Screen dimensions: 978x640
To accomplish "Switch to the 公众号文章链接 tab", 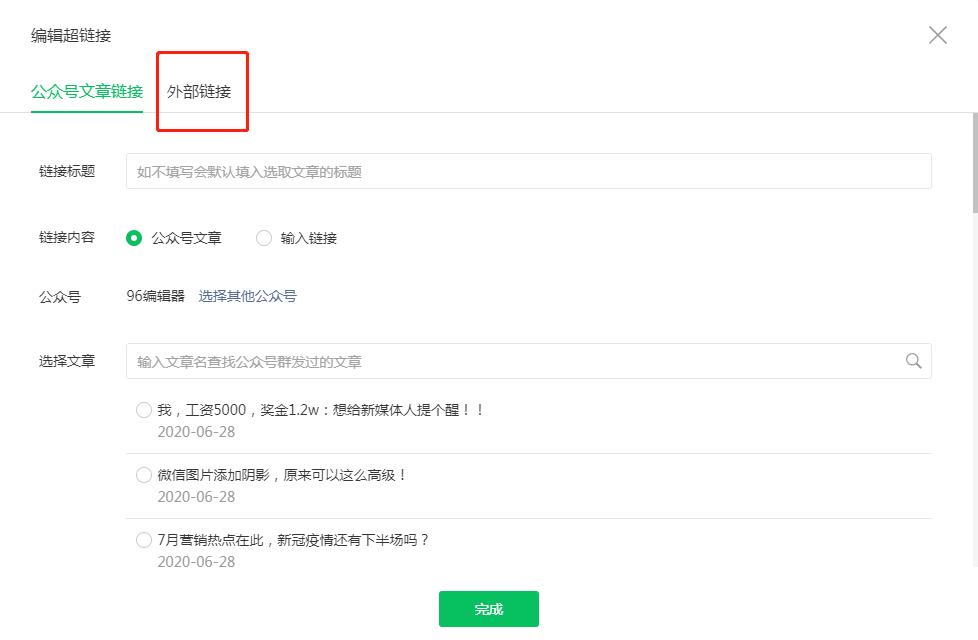I will pos(86,91).
